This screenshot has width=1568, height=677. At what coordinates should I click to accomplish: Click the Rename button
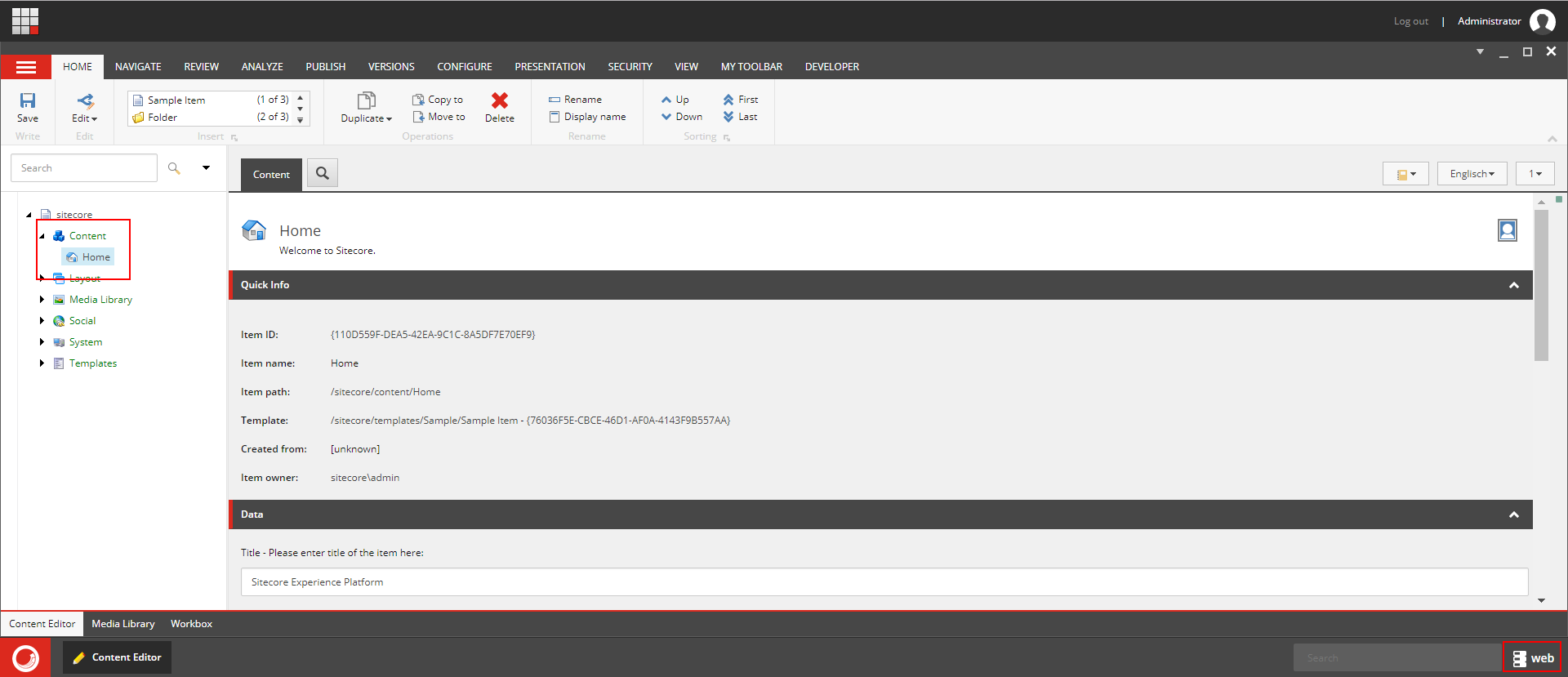pos(575,100)
